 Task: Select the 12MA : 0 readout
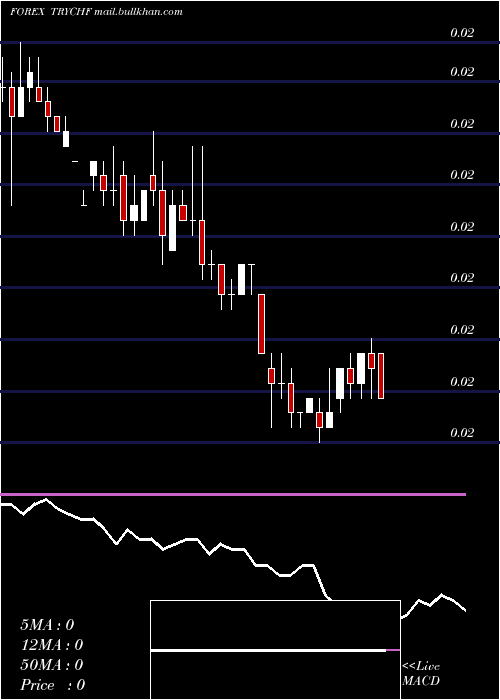[51, 645]
